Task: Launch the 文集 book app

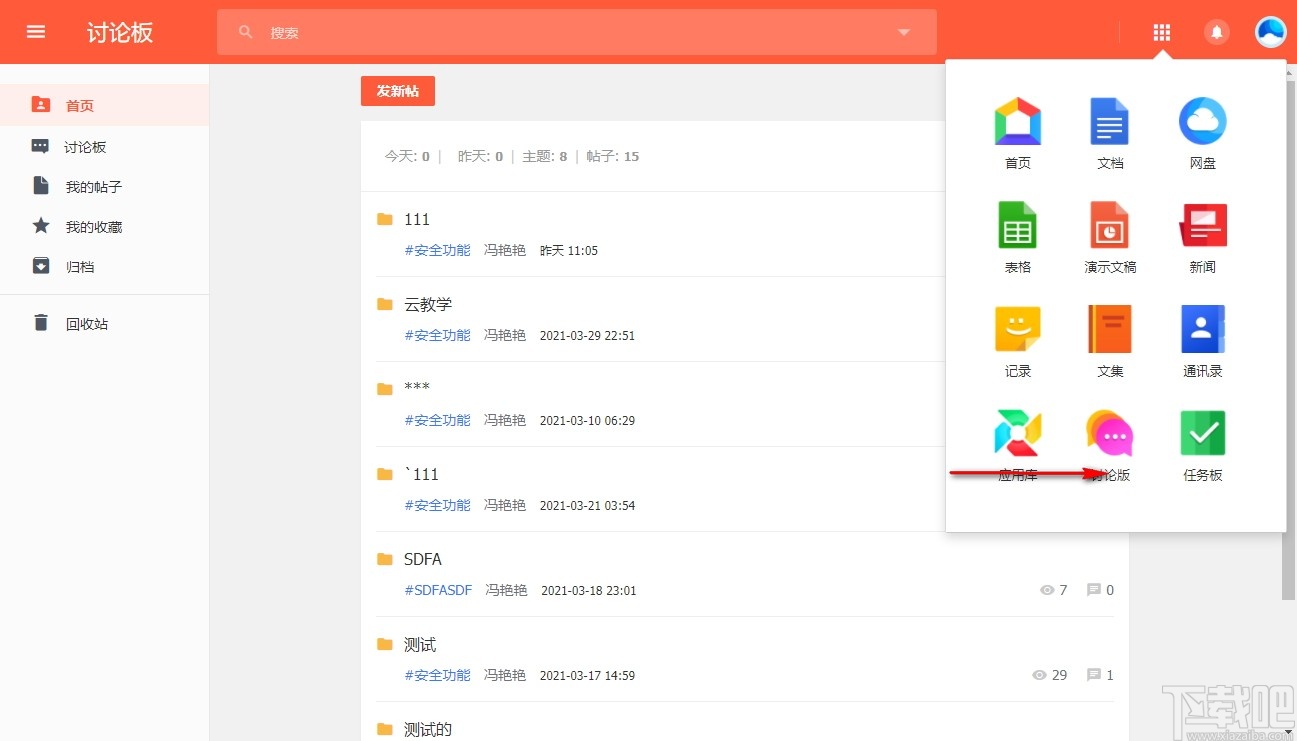Action: [1110, 342]
